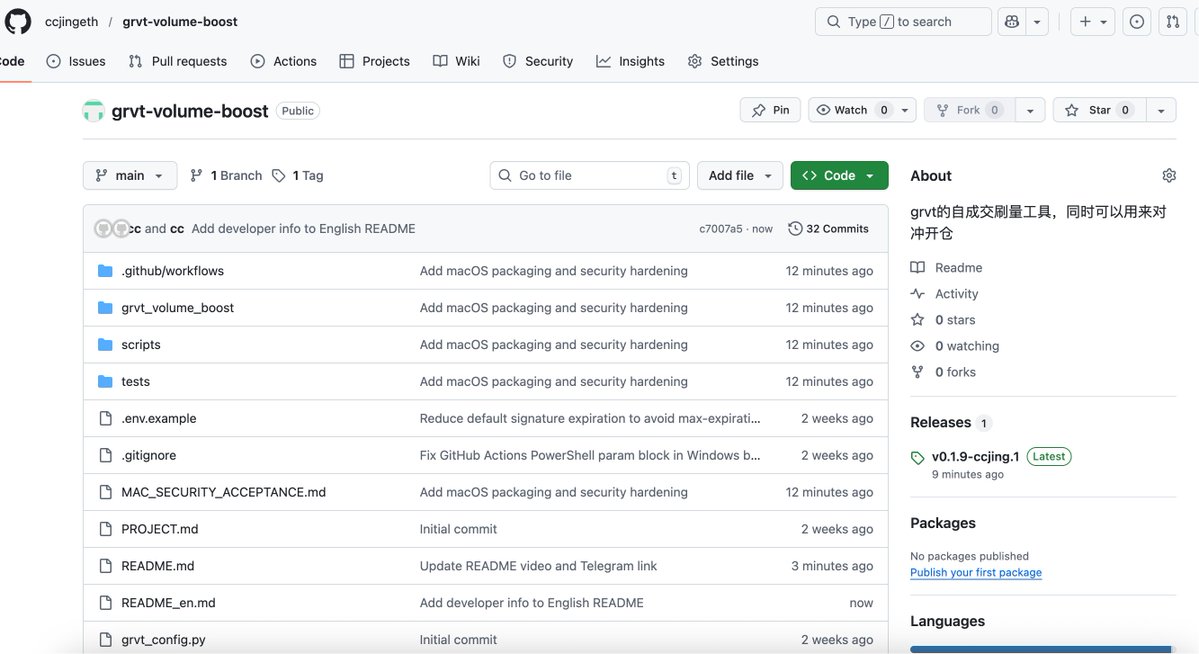Open the Projects tab
This screenshot has height=654, width=1199.
point(375,61)
